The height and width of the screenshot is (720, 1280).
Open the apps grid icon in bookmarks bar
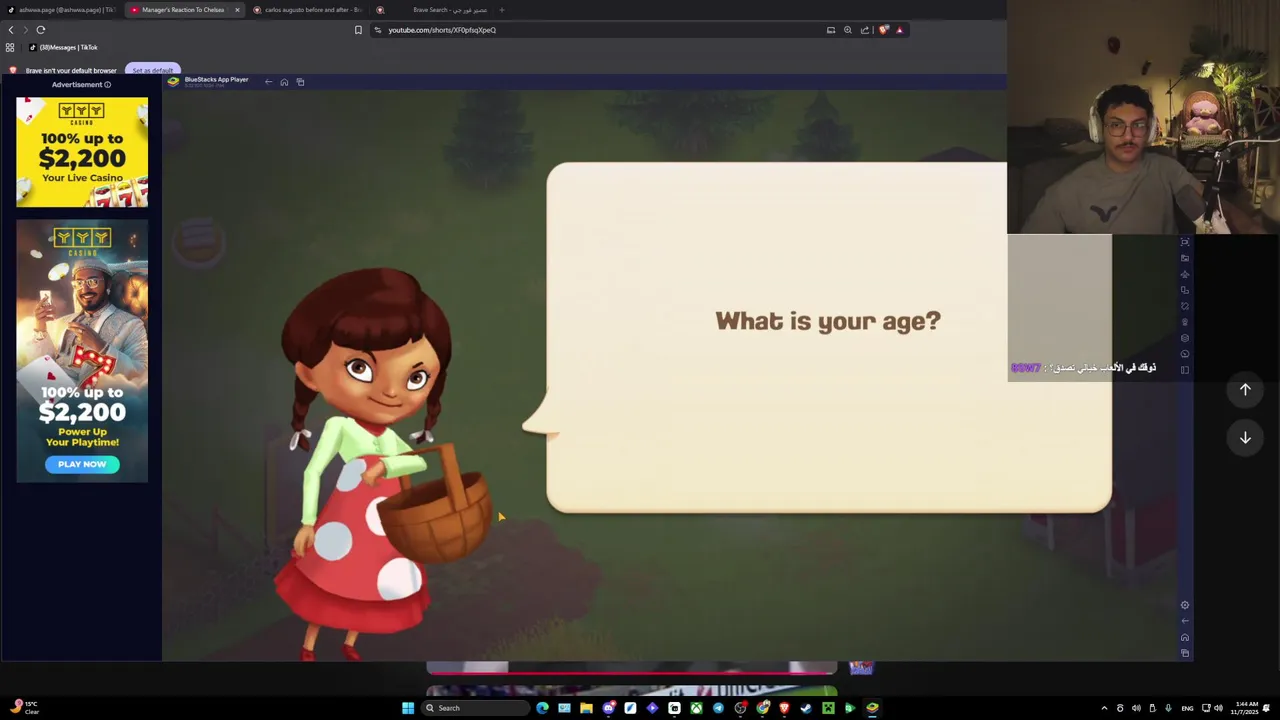[10, 47]
